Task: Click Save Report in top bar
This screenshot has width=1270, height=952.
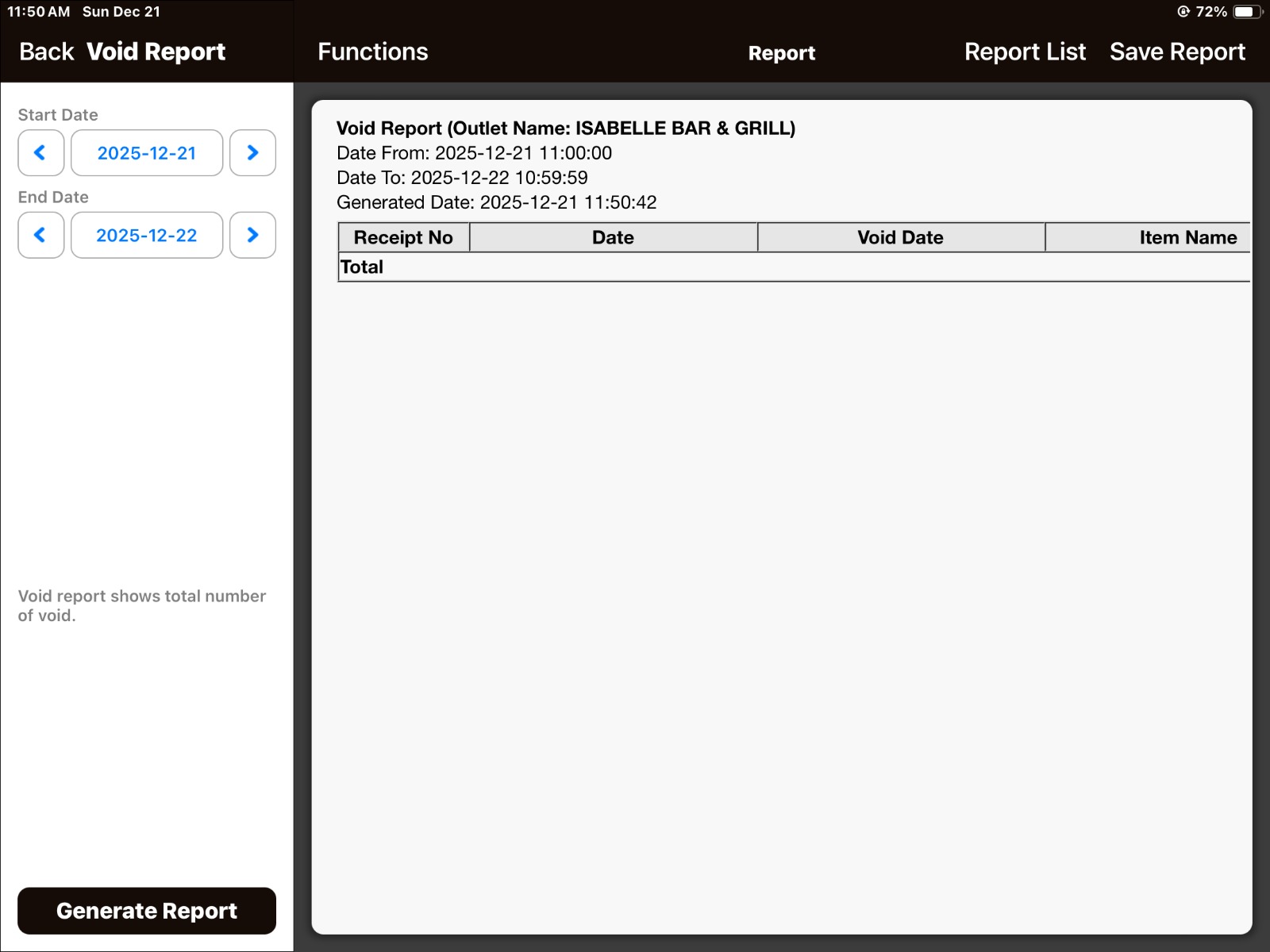Action: pyautogui.click(x=1176, y=52)
